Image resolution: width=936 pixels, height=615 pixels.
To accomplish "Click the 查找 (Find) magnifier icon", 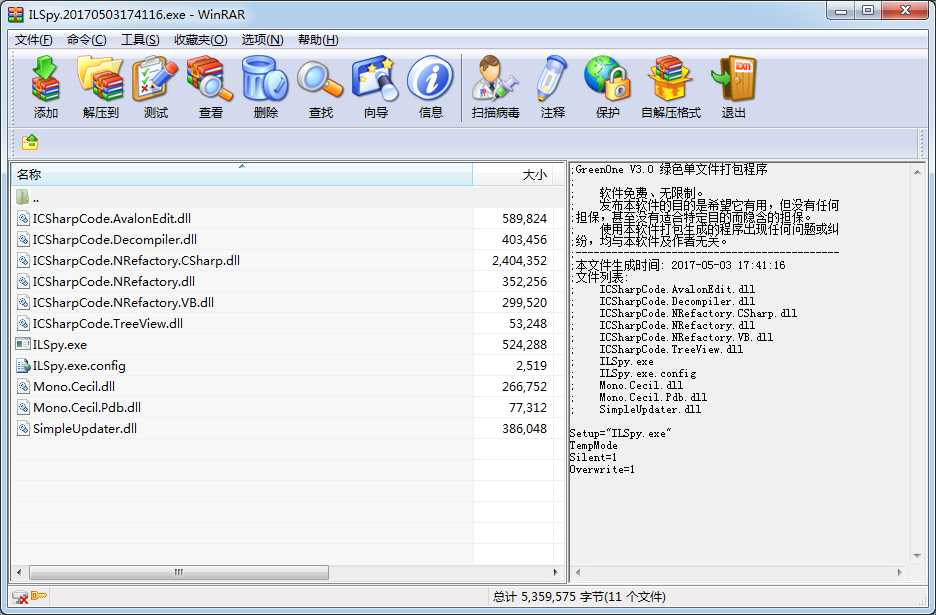I will 320,79.
